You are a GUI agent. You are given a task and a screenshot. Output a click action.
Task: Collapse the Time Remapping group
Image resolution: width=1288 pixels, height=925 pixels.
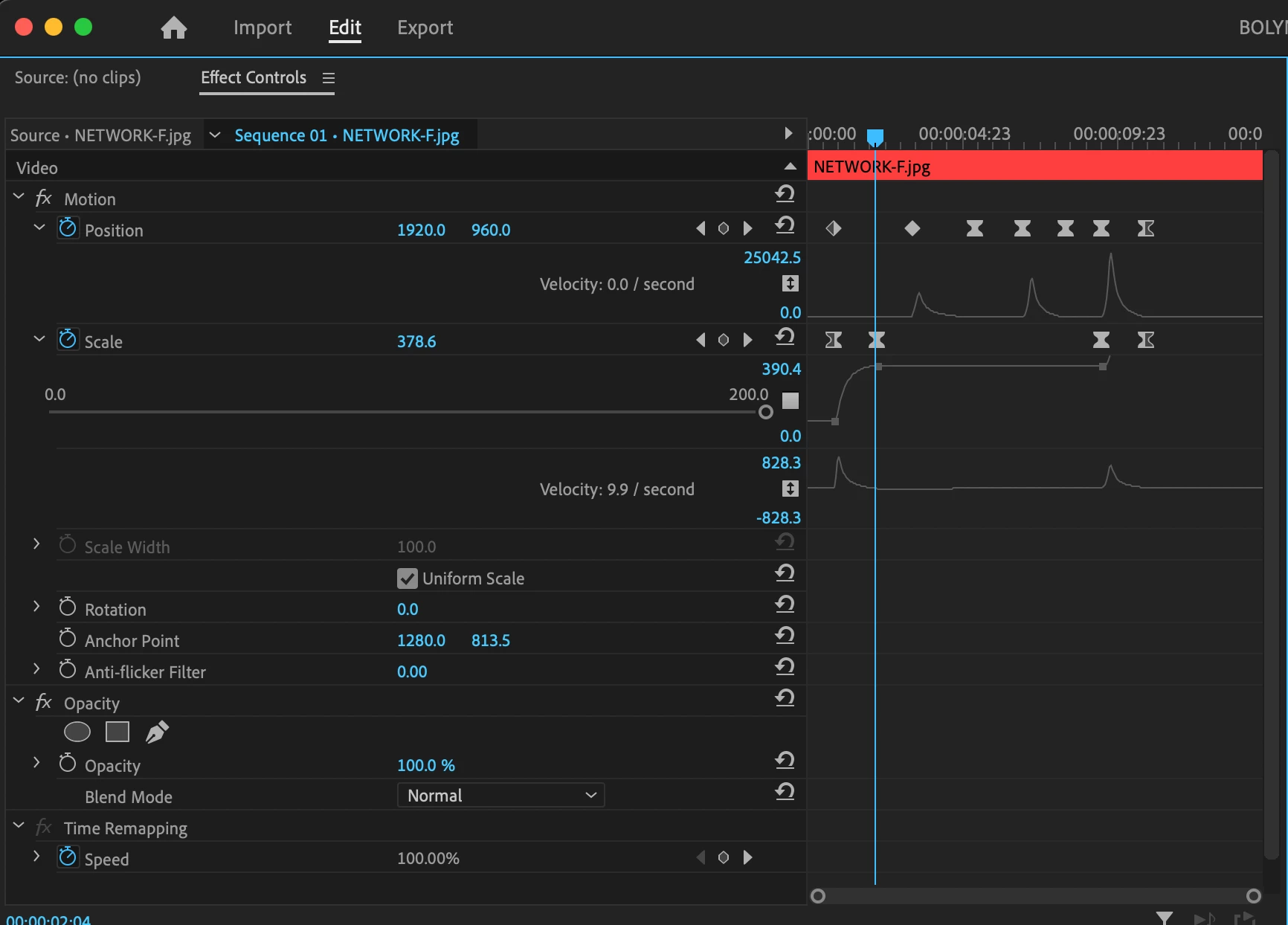[19, 825]
